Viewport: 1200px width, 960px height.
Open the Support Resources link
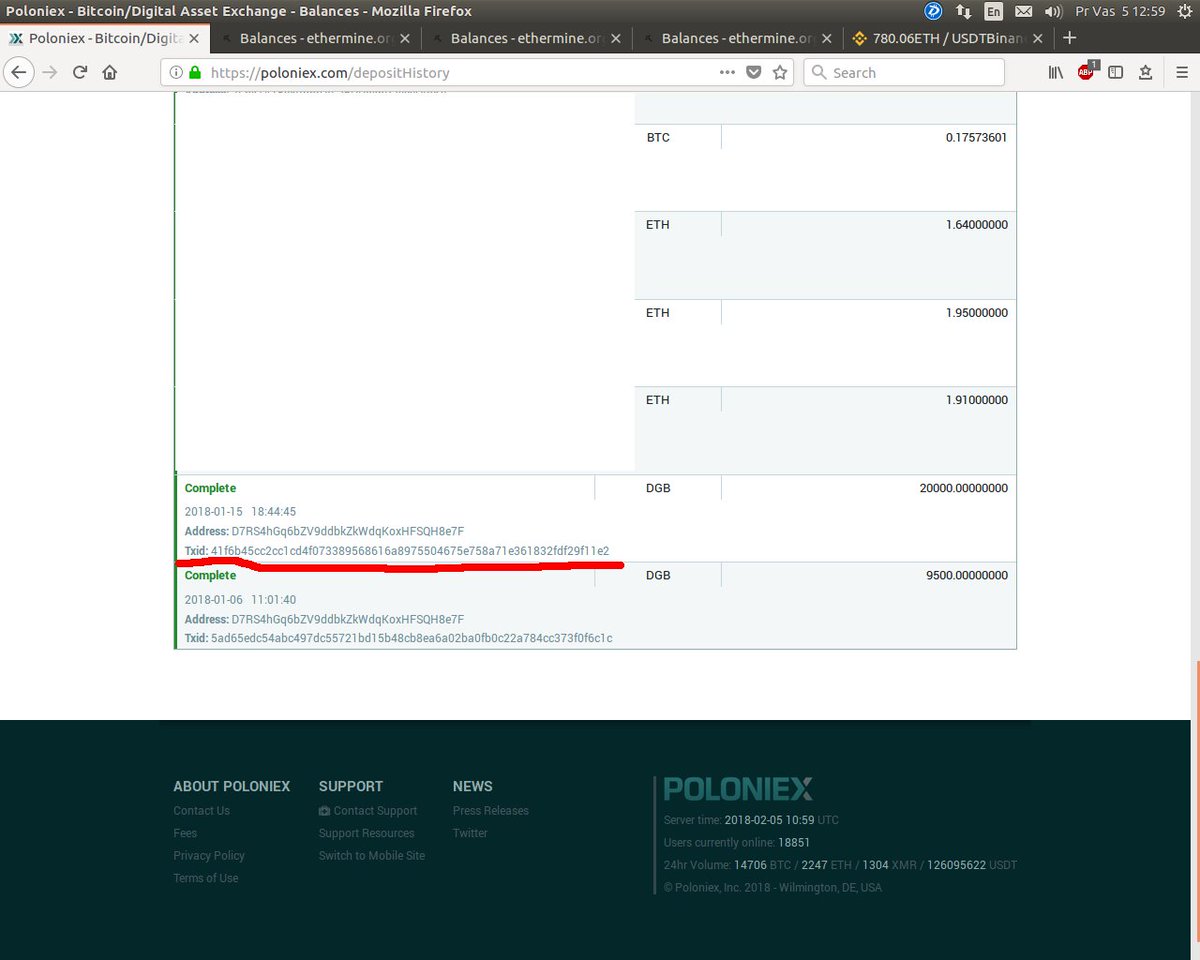pyautogui.click(x=366, y=833)
